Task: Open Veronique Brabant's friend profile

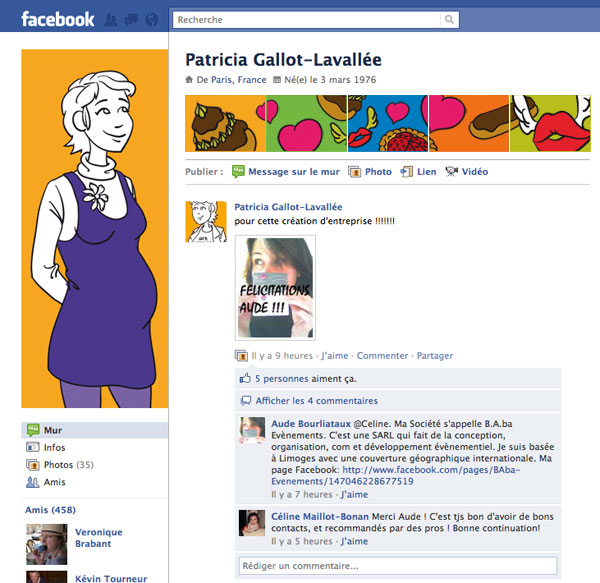Action: coord(99,538)
